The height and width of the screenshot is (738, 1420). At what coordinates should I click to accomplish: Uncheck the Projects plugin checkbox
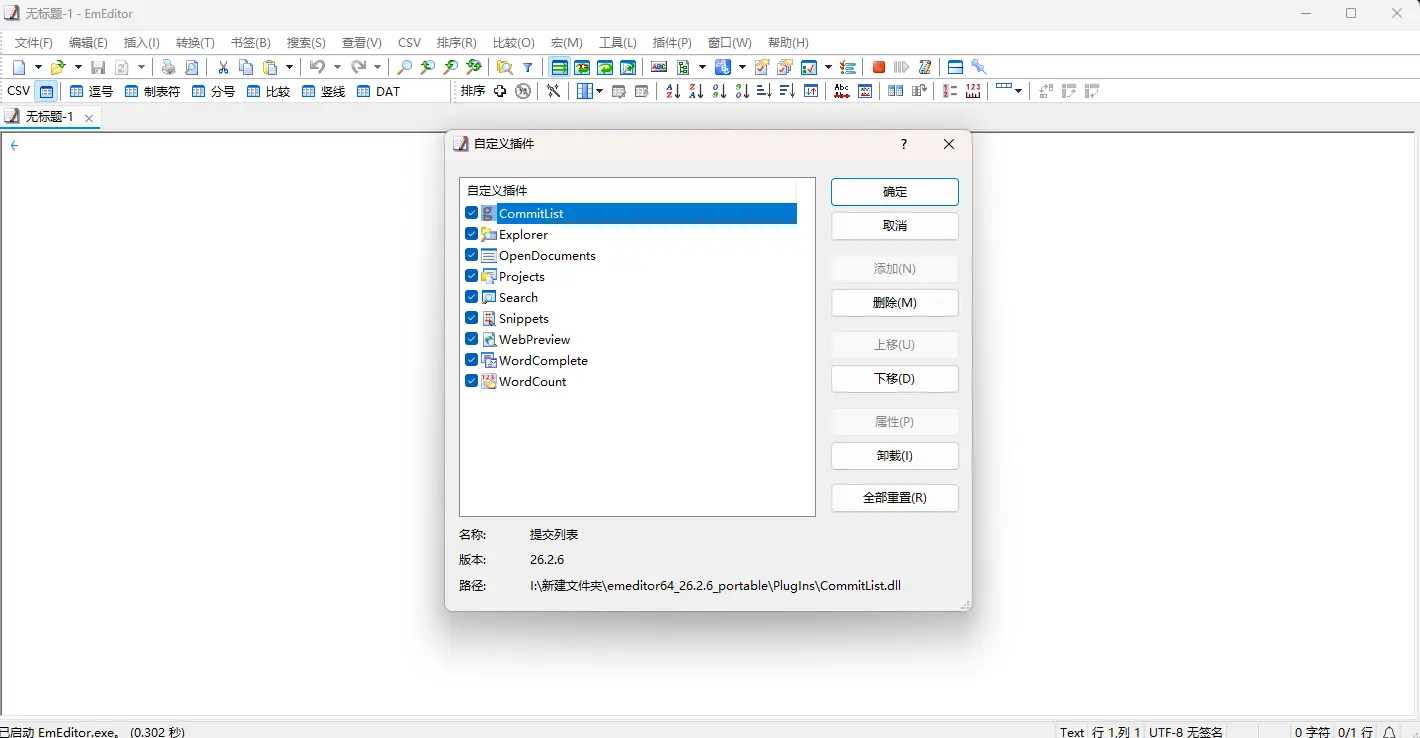pyautogui.click(x=472, y=276)
